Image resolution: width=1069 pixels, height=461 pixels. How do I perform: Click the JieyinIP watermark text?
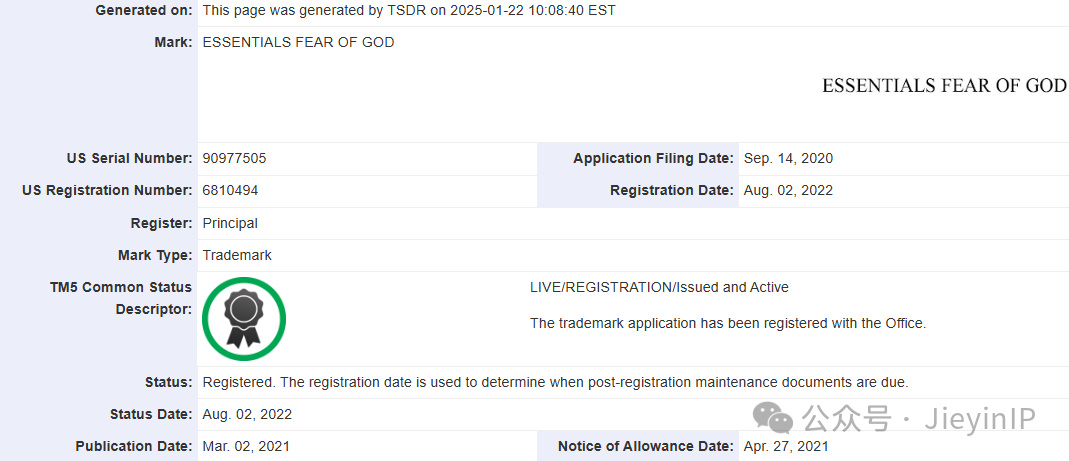(x=980, y=418)
